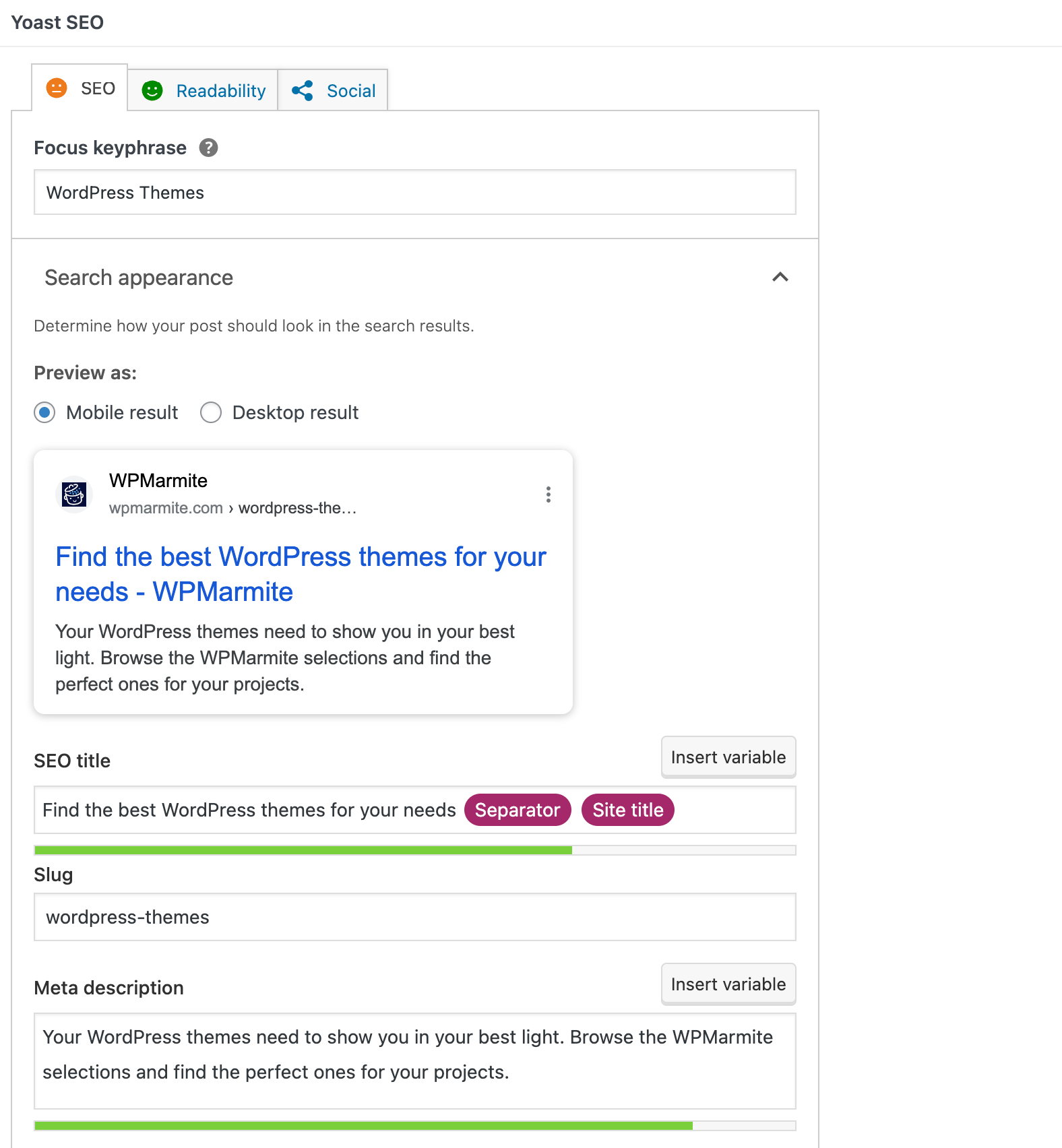Select the Mobile result preview option
Image resolution: width=1062 pixels, height=1148 pixels.
(44, 412)
